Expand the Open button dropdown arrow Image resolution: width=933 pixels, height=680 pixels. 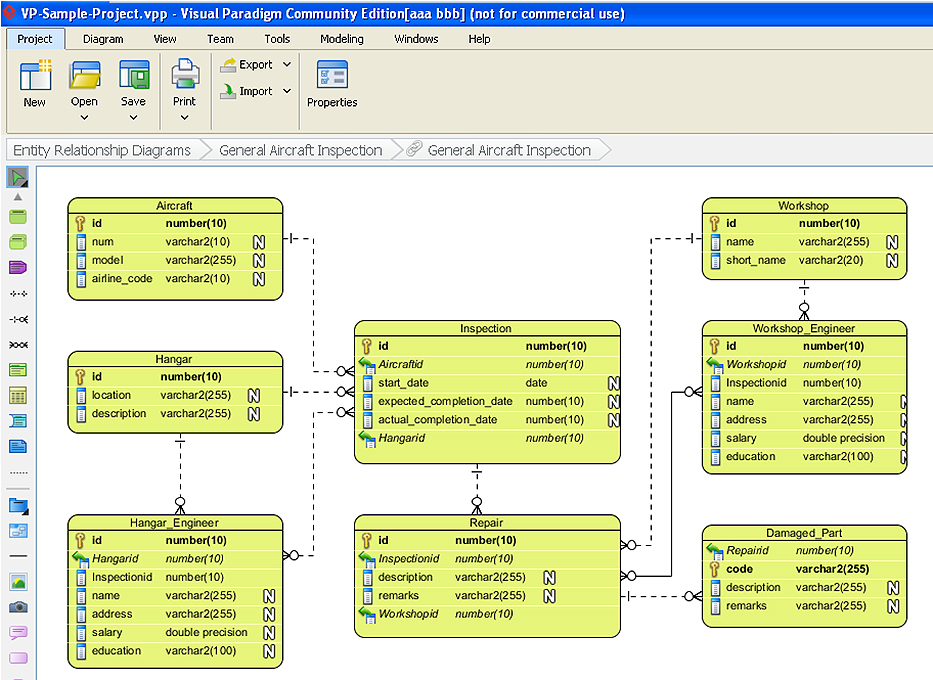coord(84,117)
